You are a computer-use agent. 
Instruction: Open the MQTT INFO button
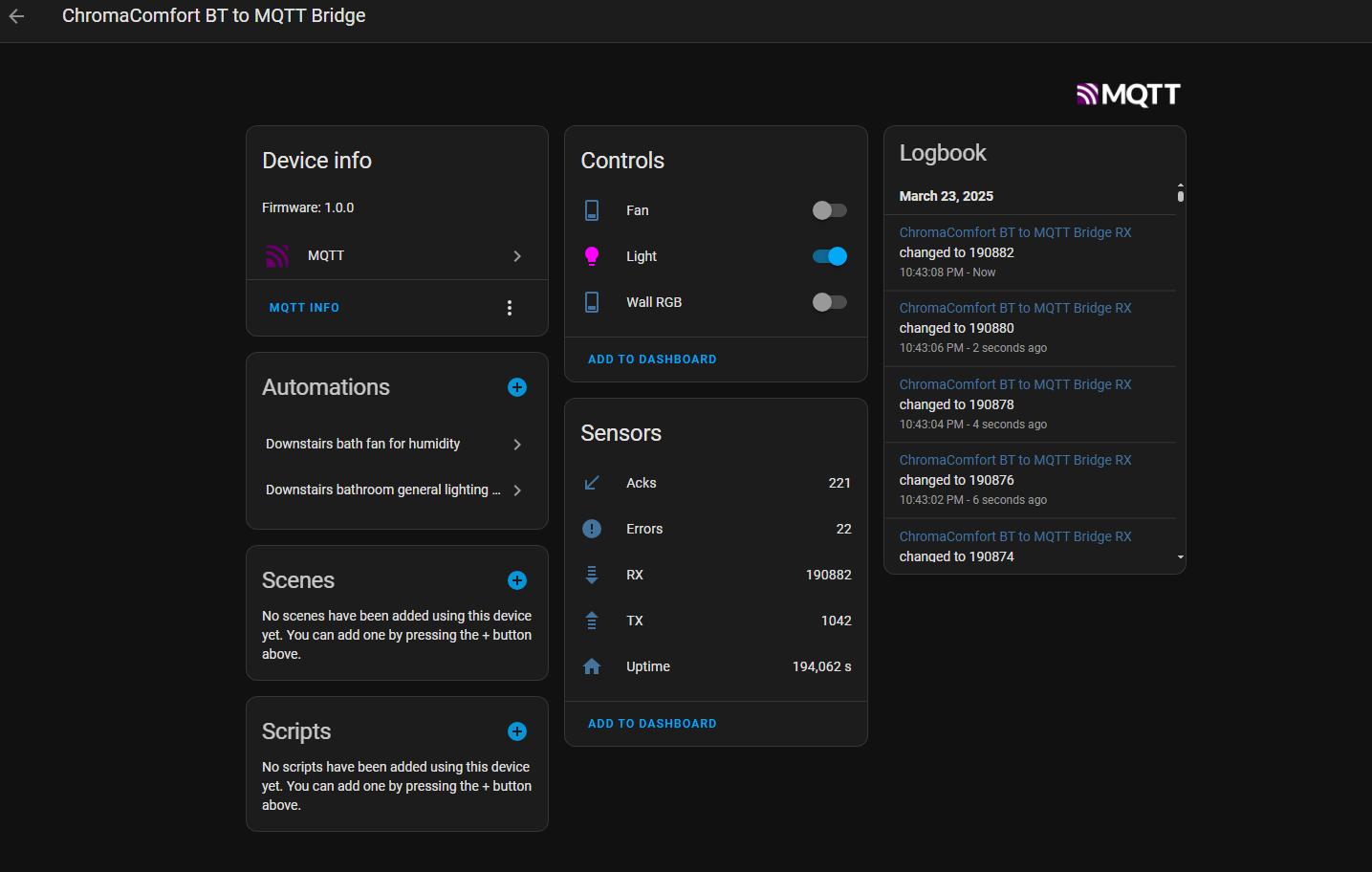(304, 308)
